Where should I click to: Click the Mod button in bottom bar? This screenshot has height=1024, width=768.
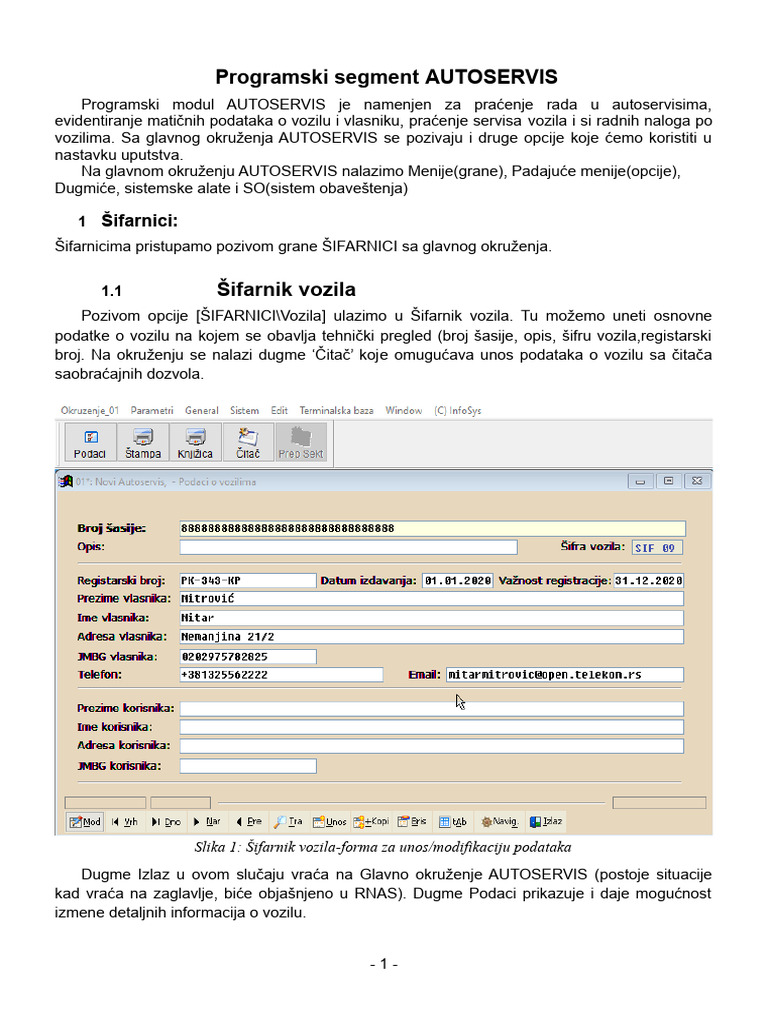(x=85, y=822)
